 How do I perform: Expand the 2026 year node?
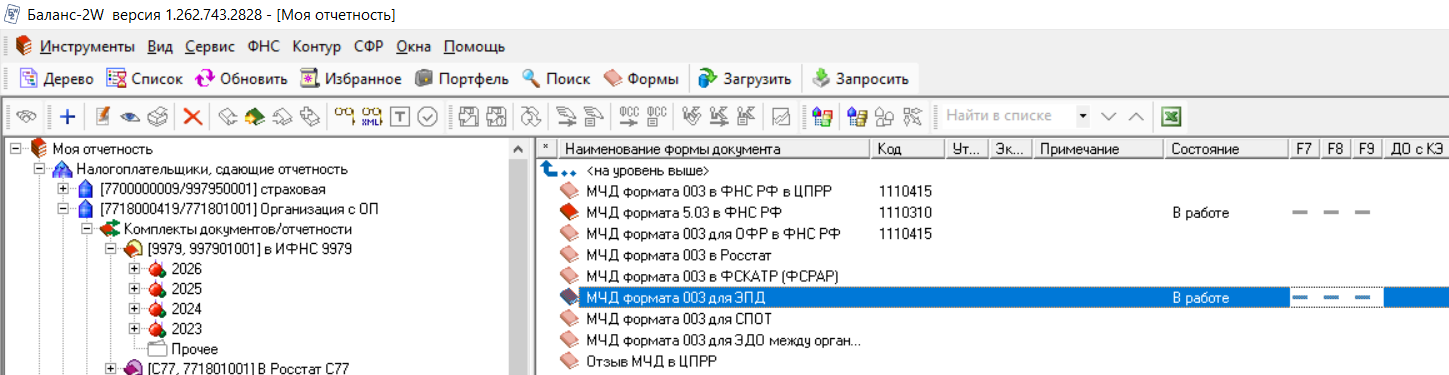135,269
